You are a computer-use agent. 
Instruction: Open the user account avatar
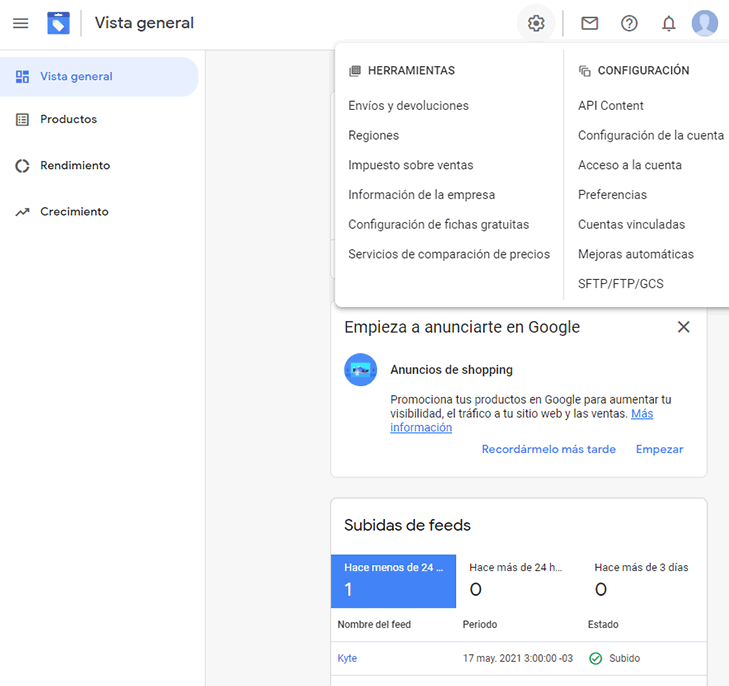[x=705, y=23]
